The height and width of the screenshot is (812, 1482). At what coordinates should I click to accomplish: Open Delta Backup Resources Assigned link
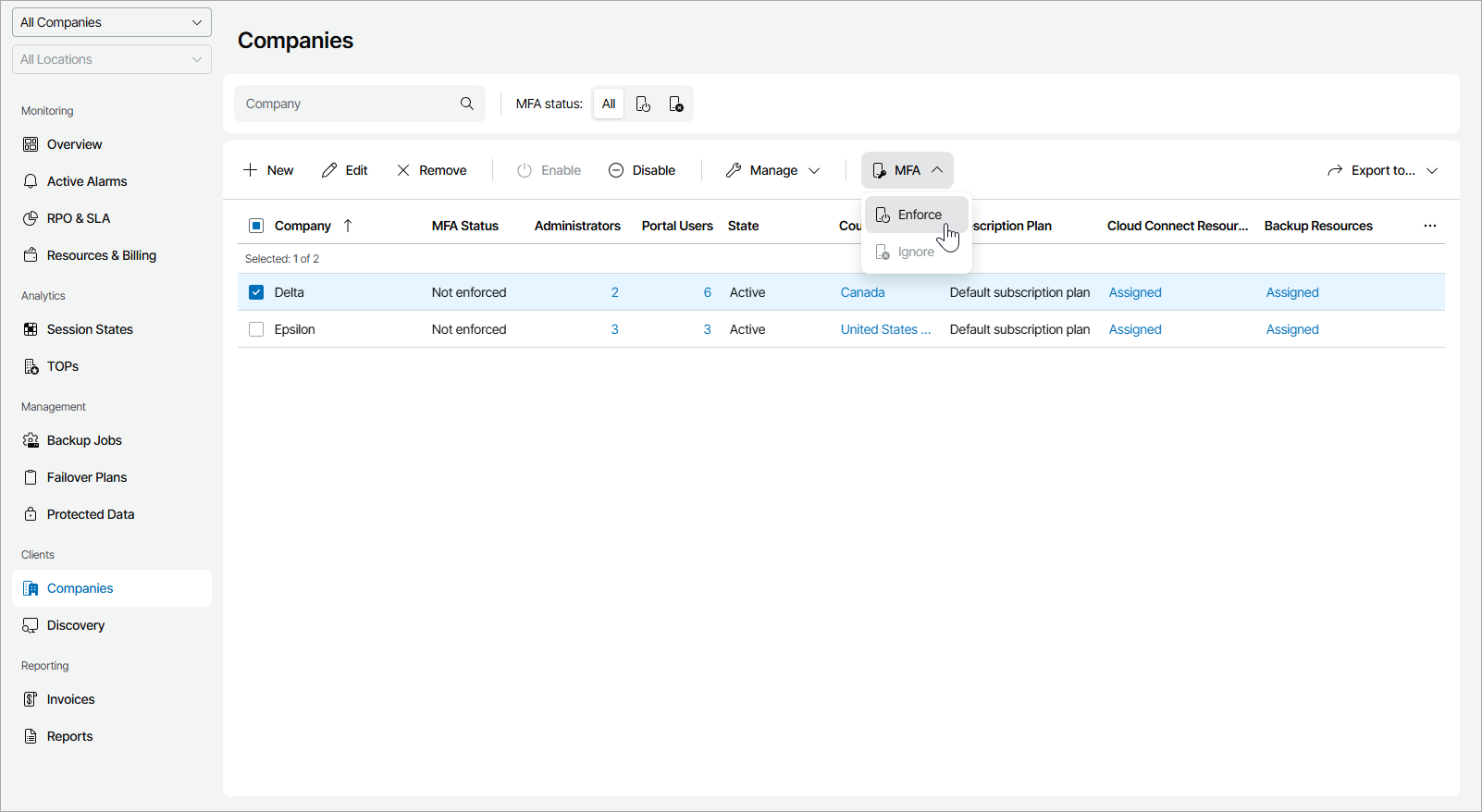(x=1292, y=292)
